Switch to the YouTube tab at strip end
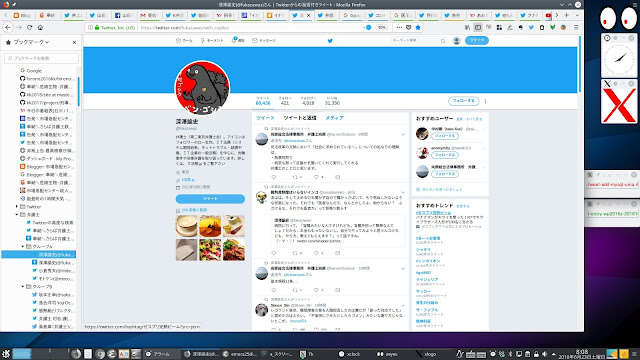 (x=548, y=15)
